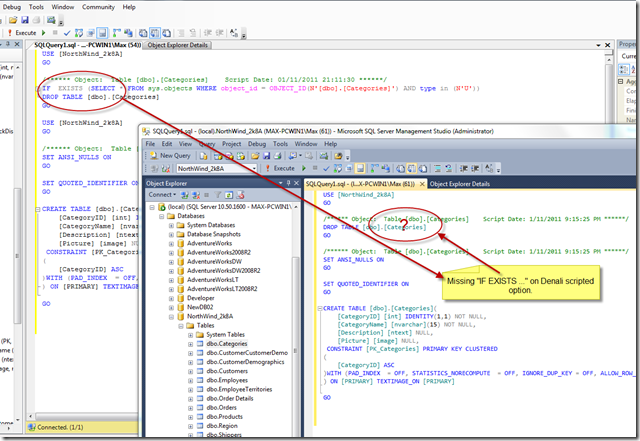Open Database Engine Query icon beside New Query
Screen dimensions: 640x441
tap(203, 156)
